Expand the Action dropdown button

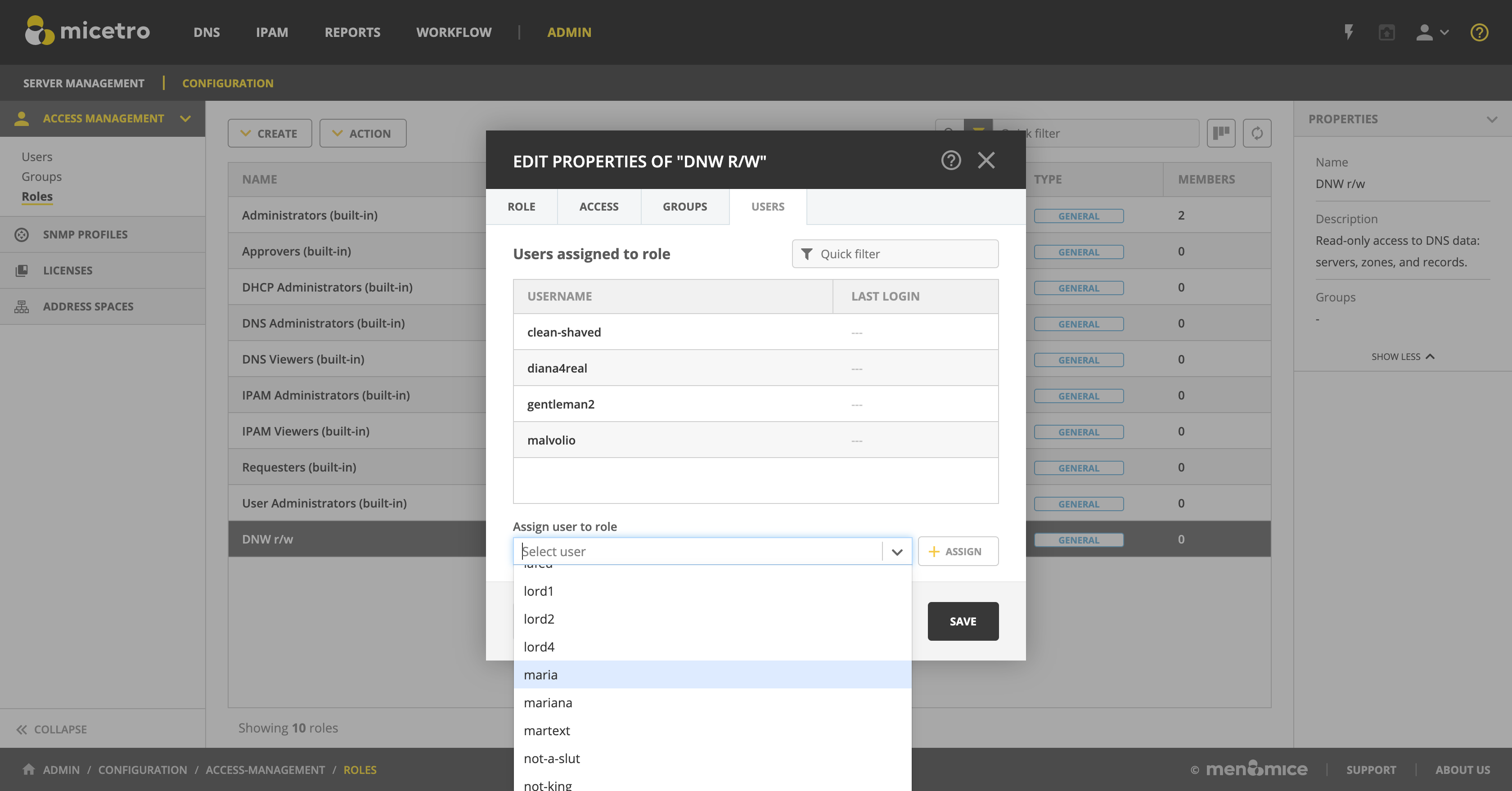(362, 134)
